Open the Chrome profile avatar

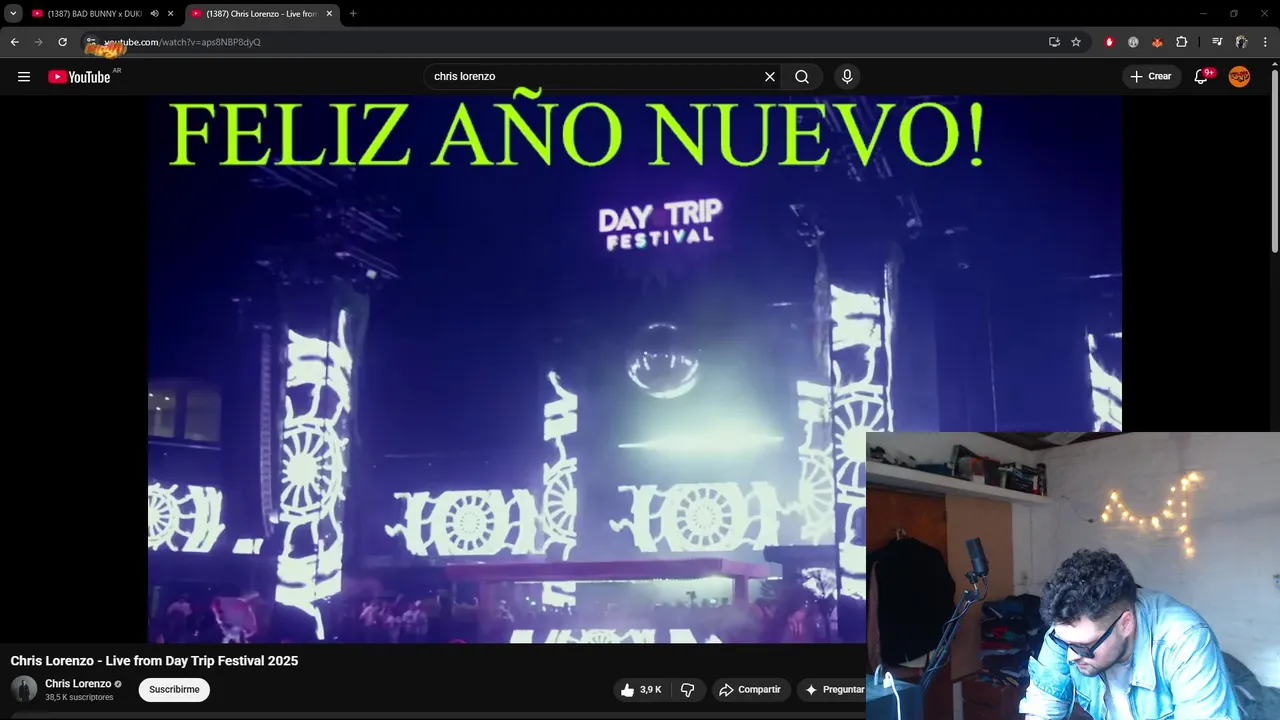[1241, 42]
